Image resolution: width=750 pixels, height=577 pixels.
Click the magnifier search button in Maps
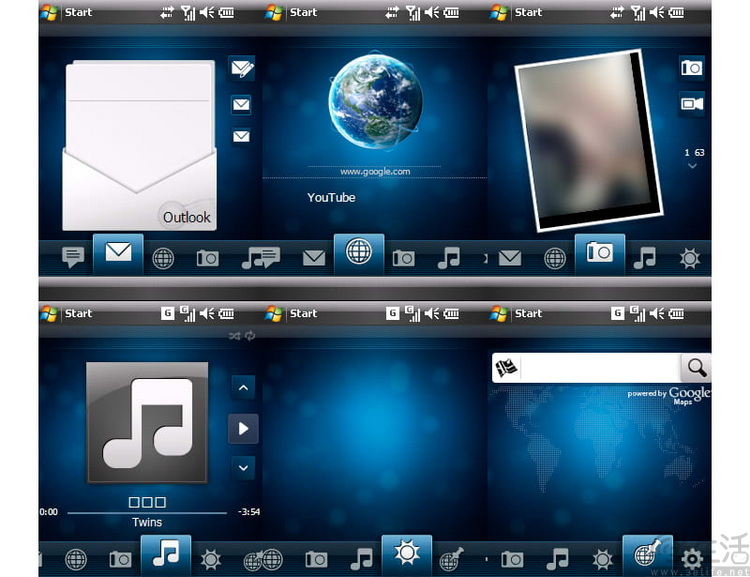(696, 368)
